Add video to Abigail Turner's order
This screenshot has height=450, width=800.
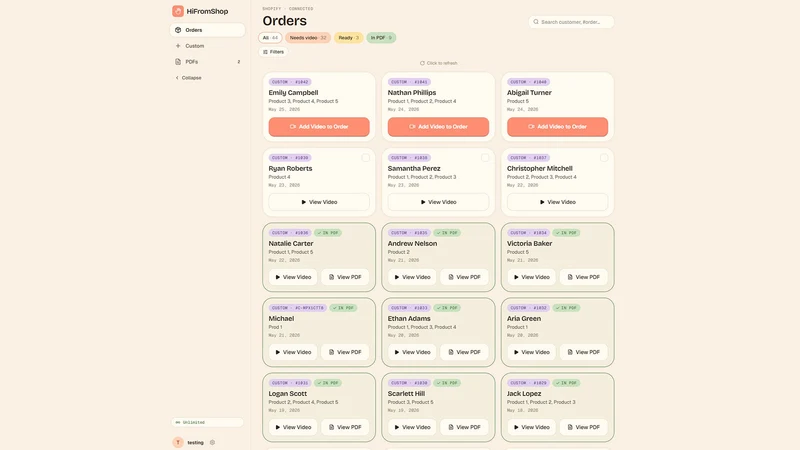point(557,127)
